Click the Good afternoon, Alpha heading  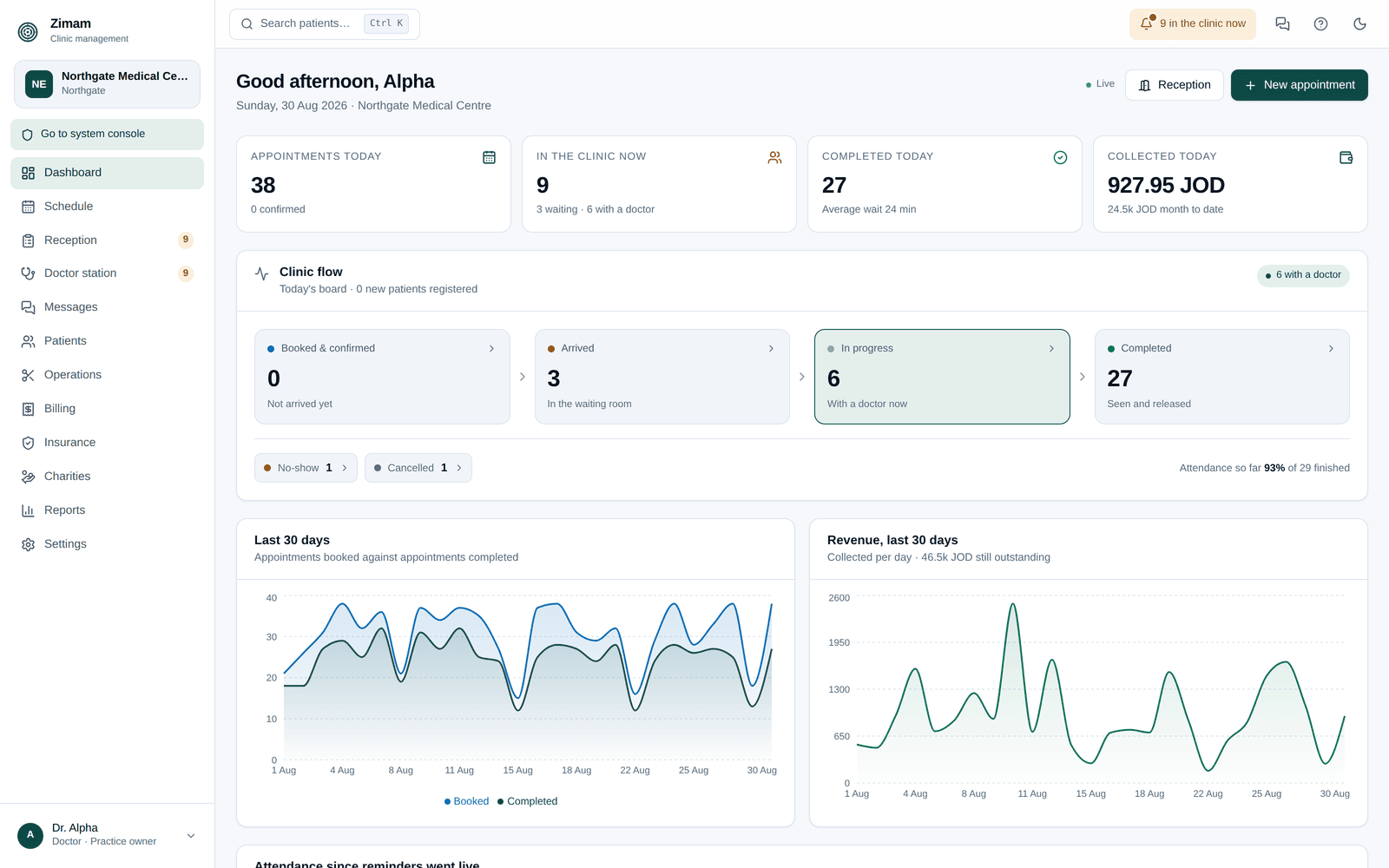pyautogui.click(x=335, y=82)
